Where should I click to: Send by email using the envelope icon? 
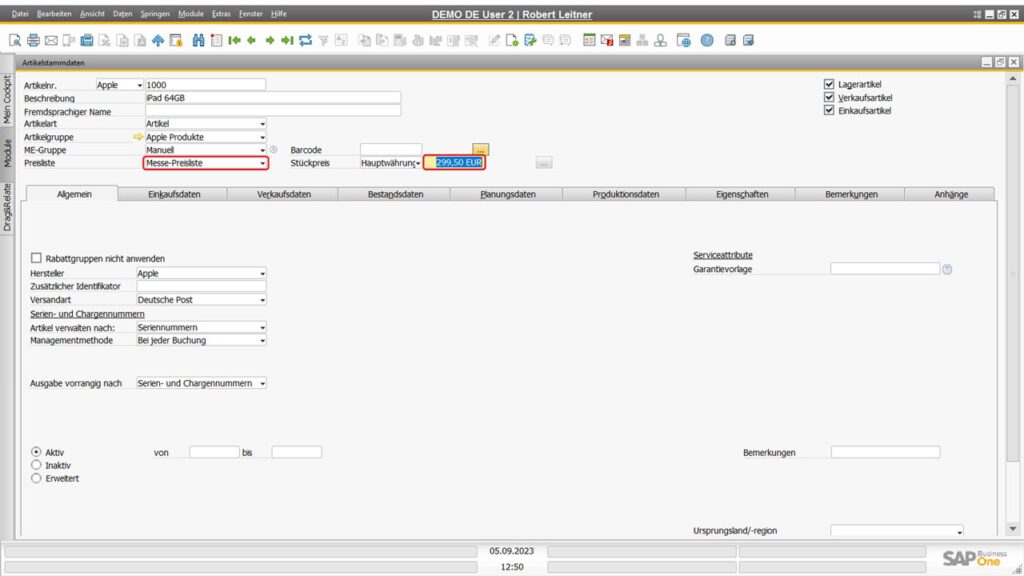pyautogui.click(x=51, y=40)
